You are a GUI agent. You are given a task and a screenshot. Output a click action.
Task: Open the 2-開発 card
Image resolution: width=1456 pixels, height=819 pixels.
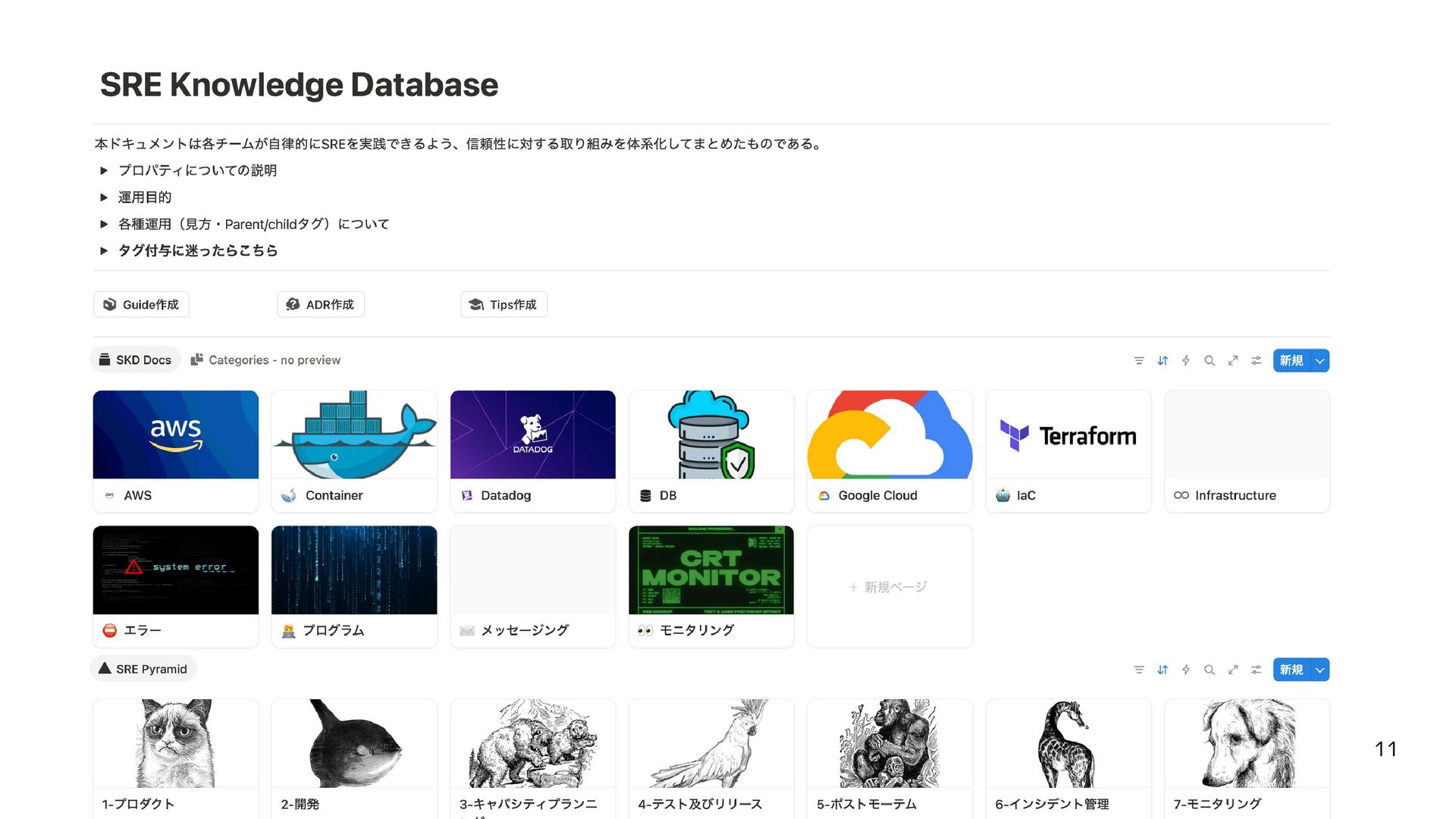tap(354, 758)
